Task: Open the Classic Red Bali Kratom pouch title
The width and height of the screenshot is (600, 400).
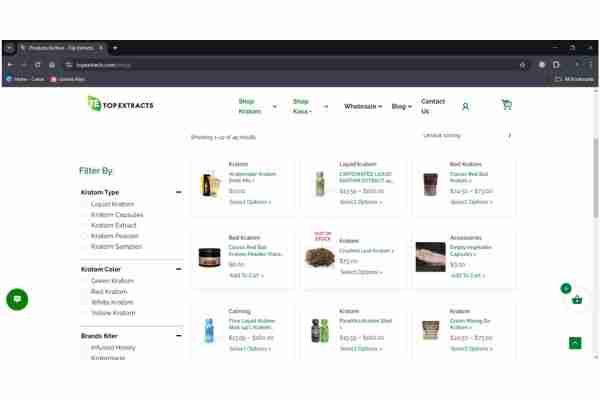Action: coord(469,177)
